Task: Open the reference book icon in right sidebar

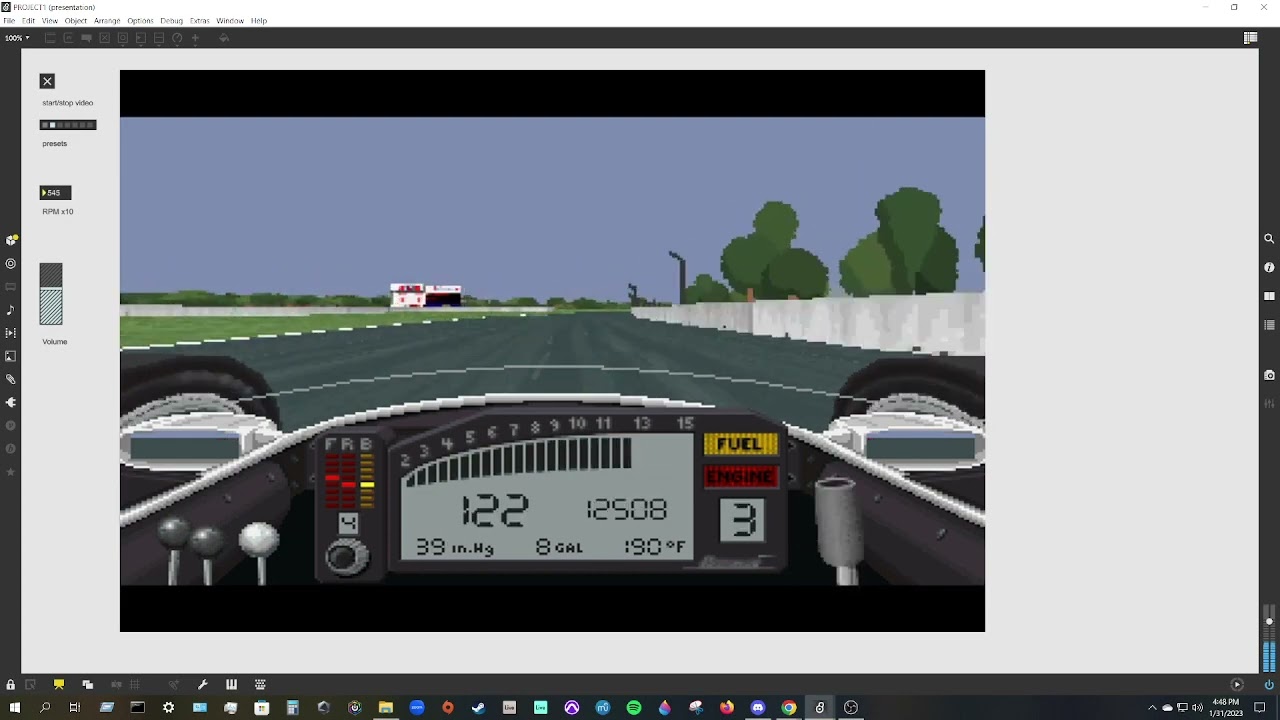Action: click(1269, 296)
